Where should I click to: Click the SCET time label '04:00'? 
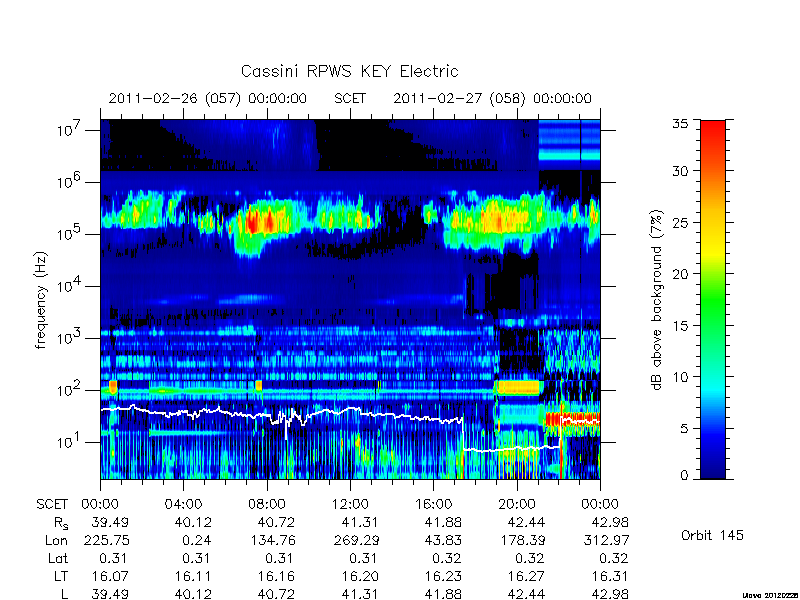183,504
